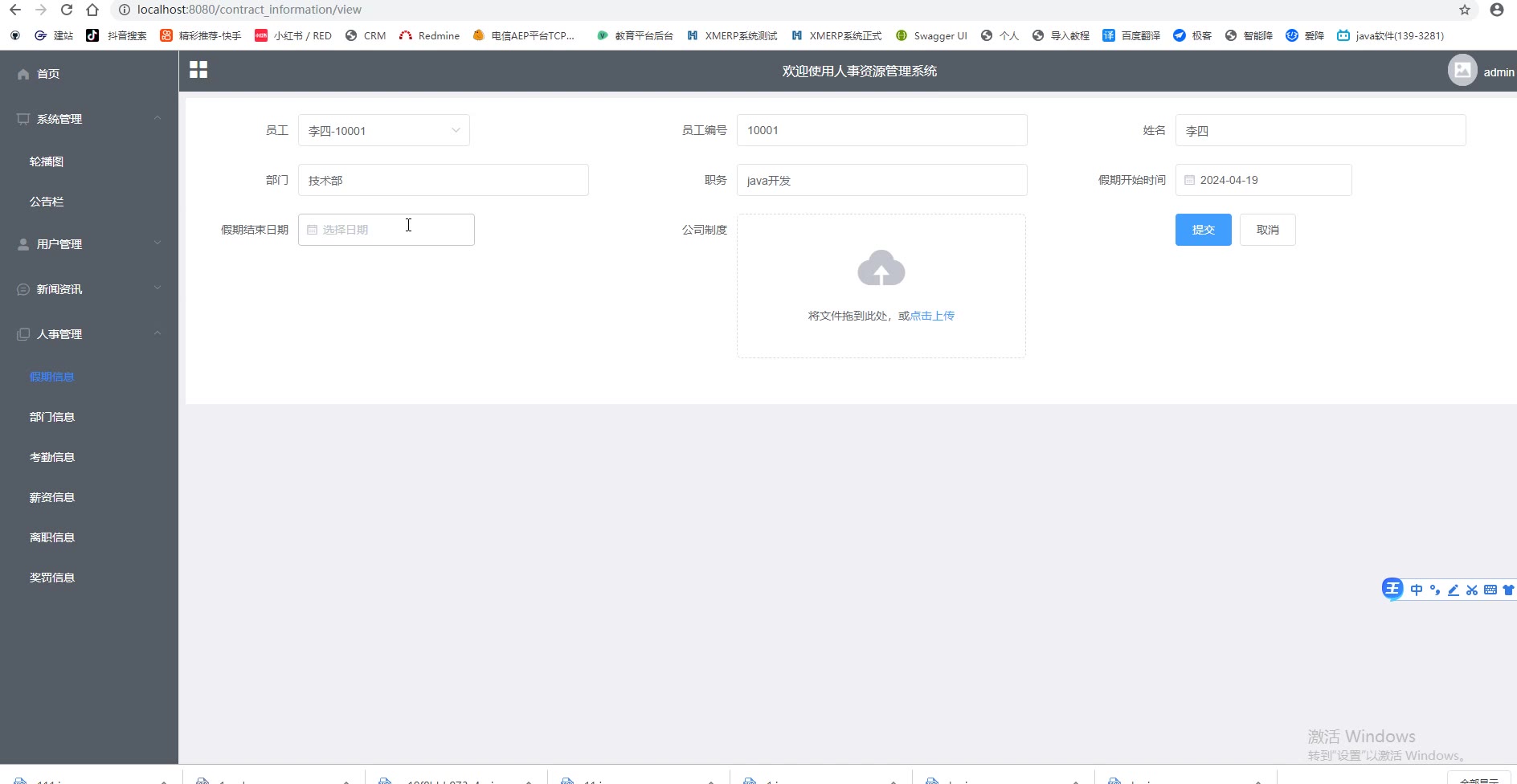This screenshot has width=1517, height=784.
Task: Click the 首页 home icon in sidebar
Action: pos(23,74)
